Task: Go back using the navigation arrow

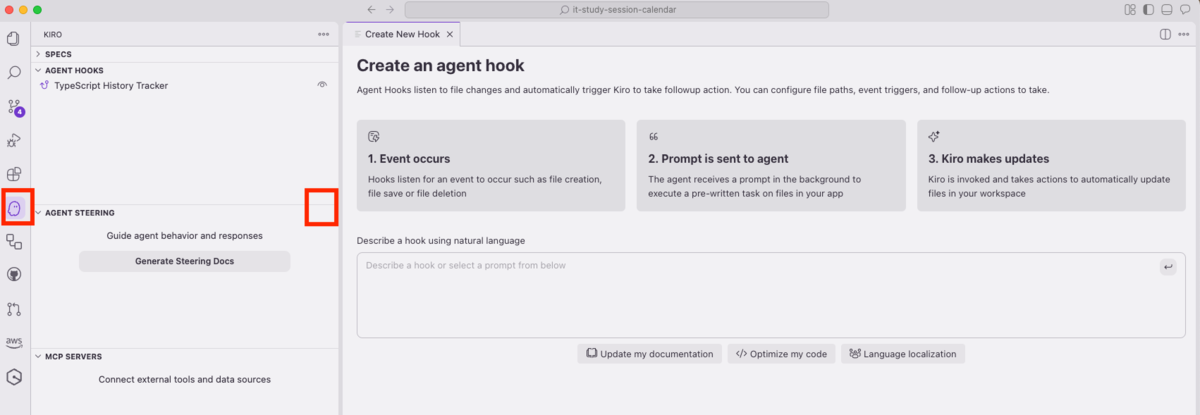Action: [x=371, y=9]
